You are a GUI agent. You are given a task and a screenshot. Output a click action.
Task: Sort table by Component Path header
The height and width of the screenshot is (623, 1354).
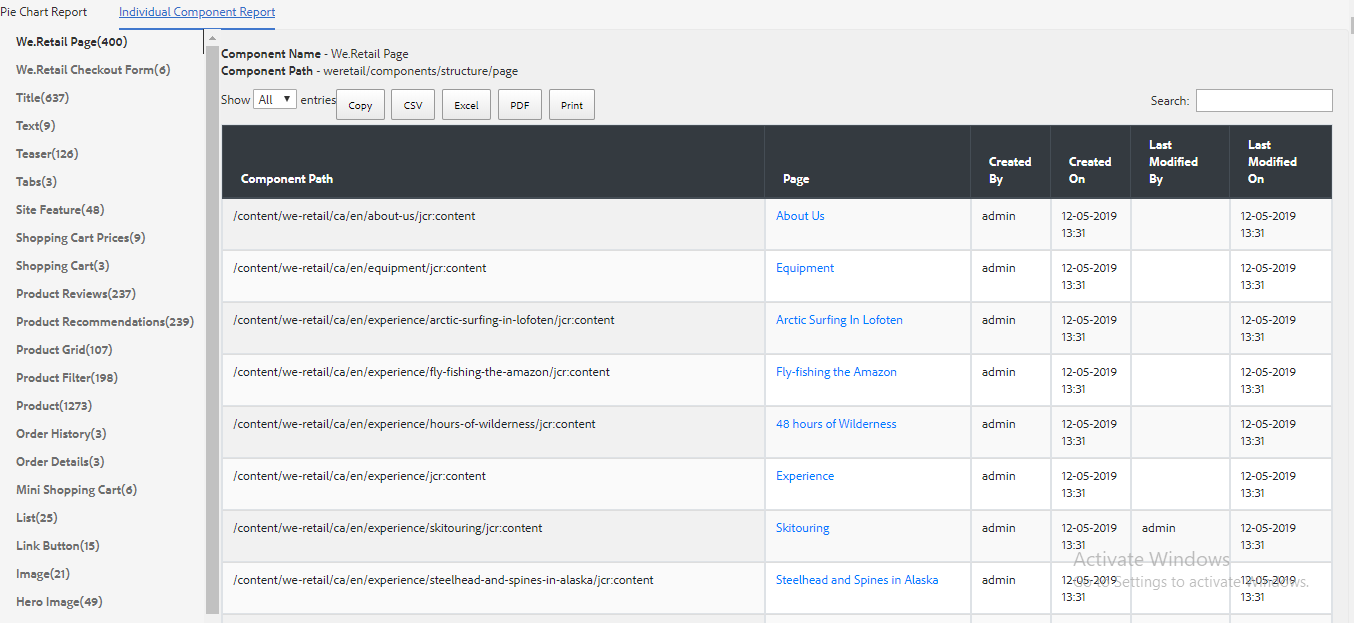tap(287, 179)
